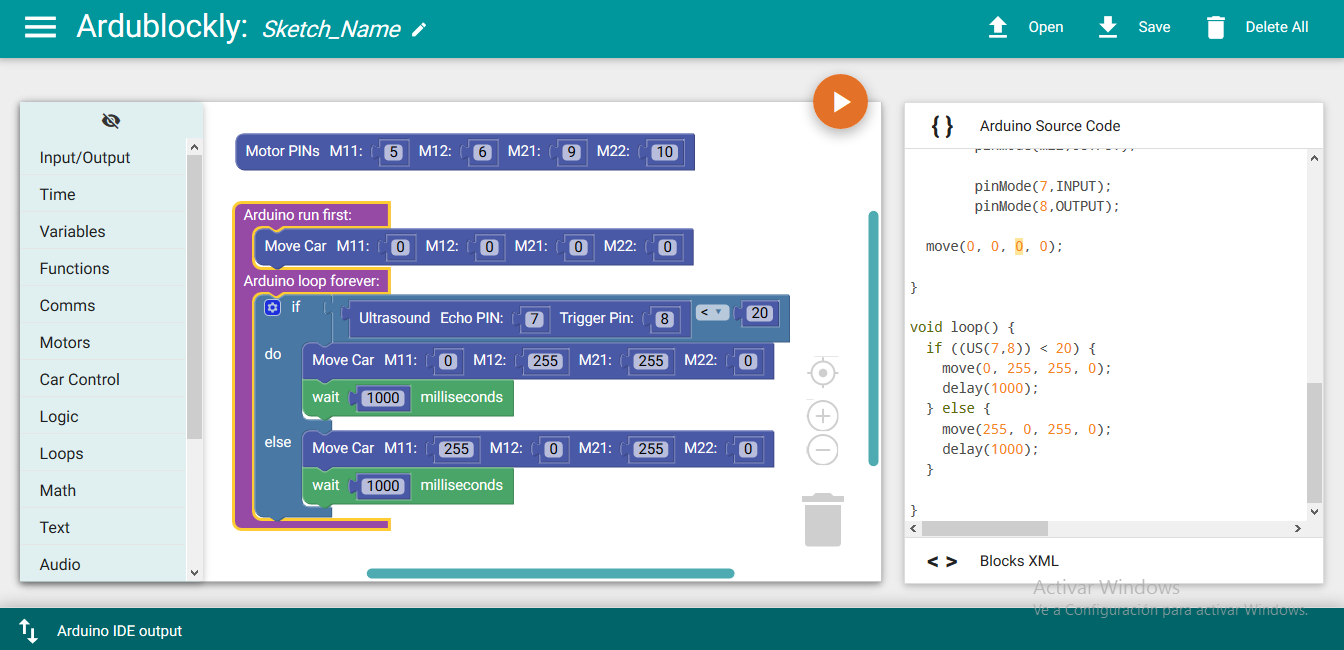This screenshot has width=1344, height=650.
Task: Center the workspace with crosshair icon
Action: 823,373
